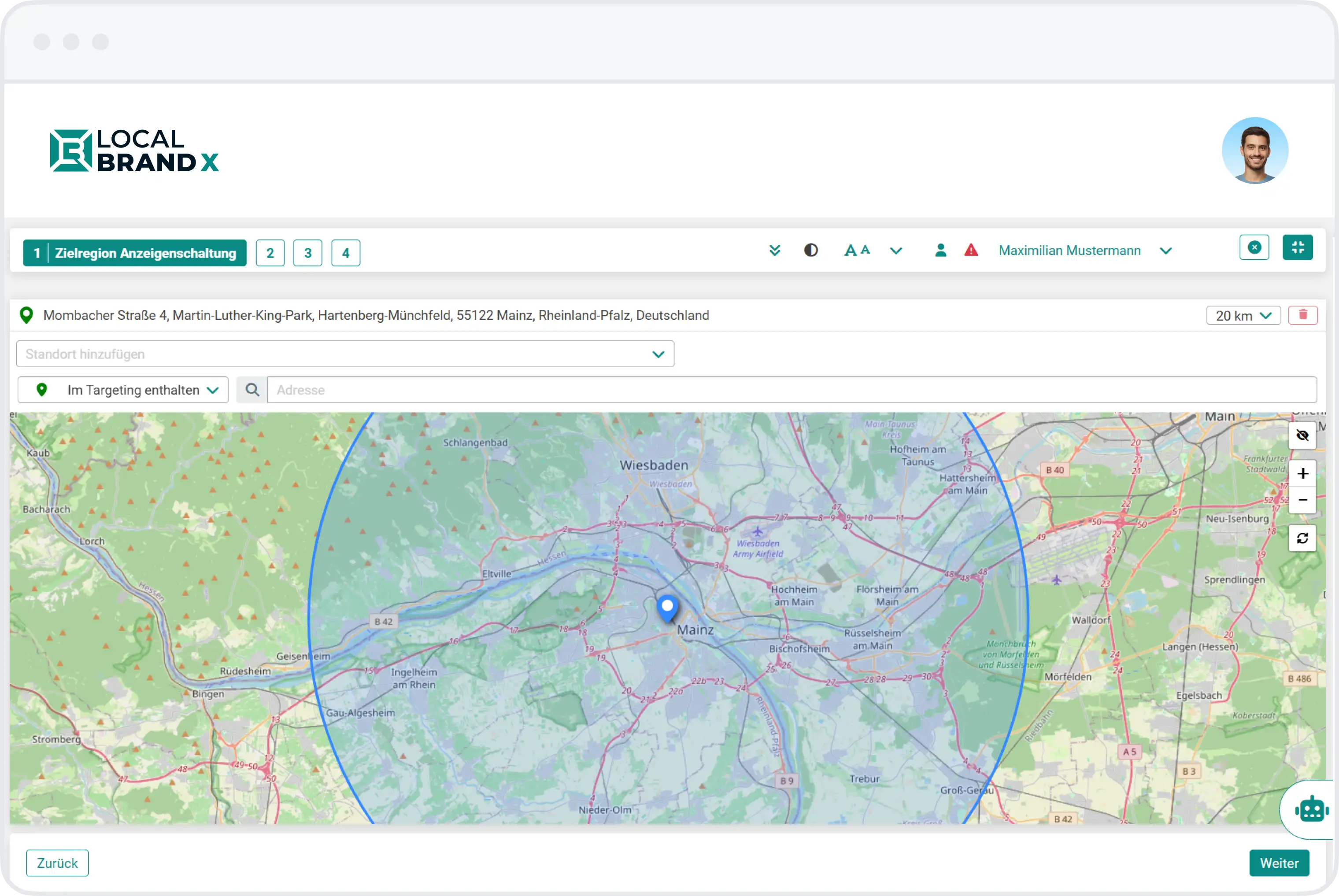Click Rüsselsheim am Main map label
The height and width of the screenshot is (896, 1339).
coord(873,639)
